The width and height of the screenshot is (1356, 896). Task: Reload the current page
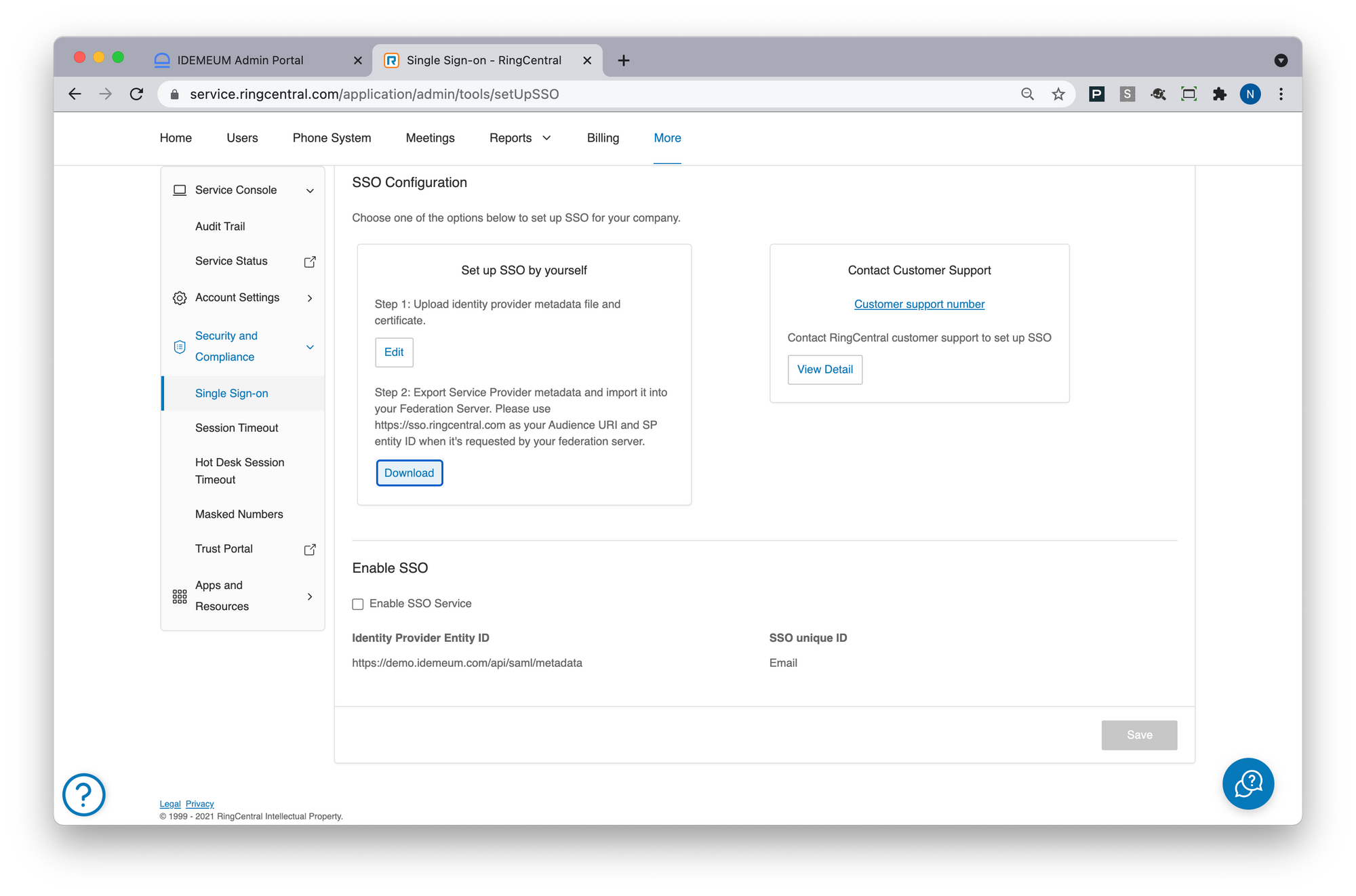point(136,94)
